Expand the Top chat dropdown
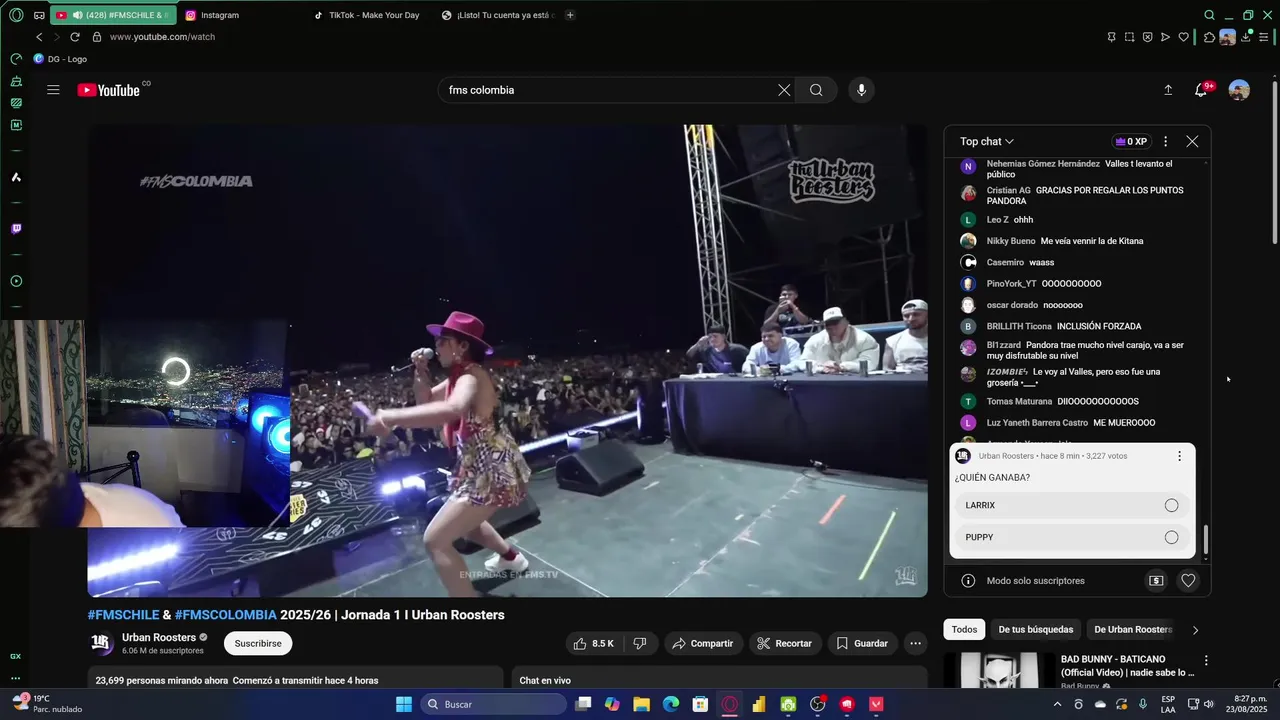This screenshot has width=1280, height=720. click(x=987, y=141)
